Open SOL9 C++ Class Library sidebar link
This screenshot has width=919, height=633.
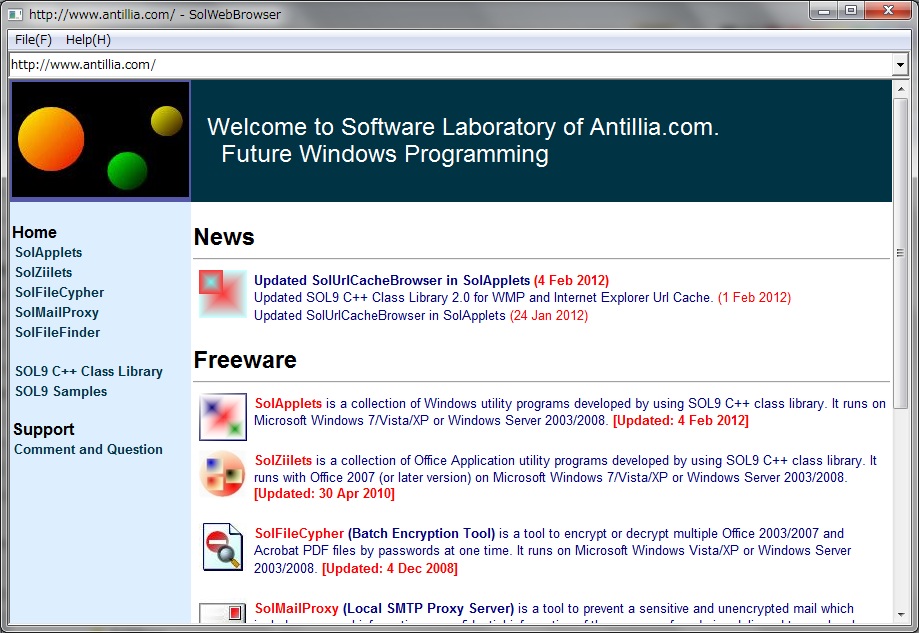[x=89, y=372]
